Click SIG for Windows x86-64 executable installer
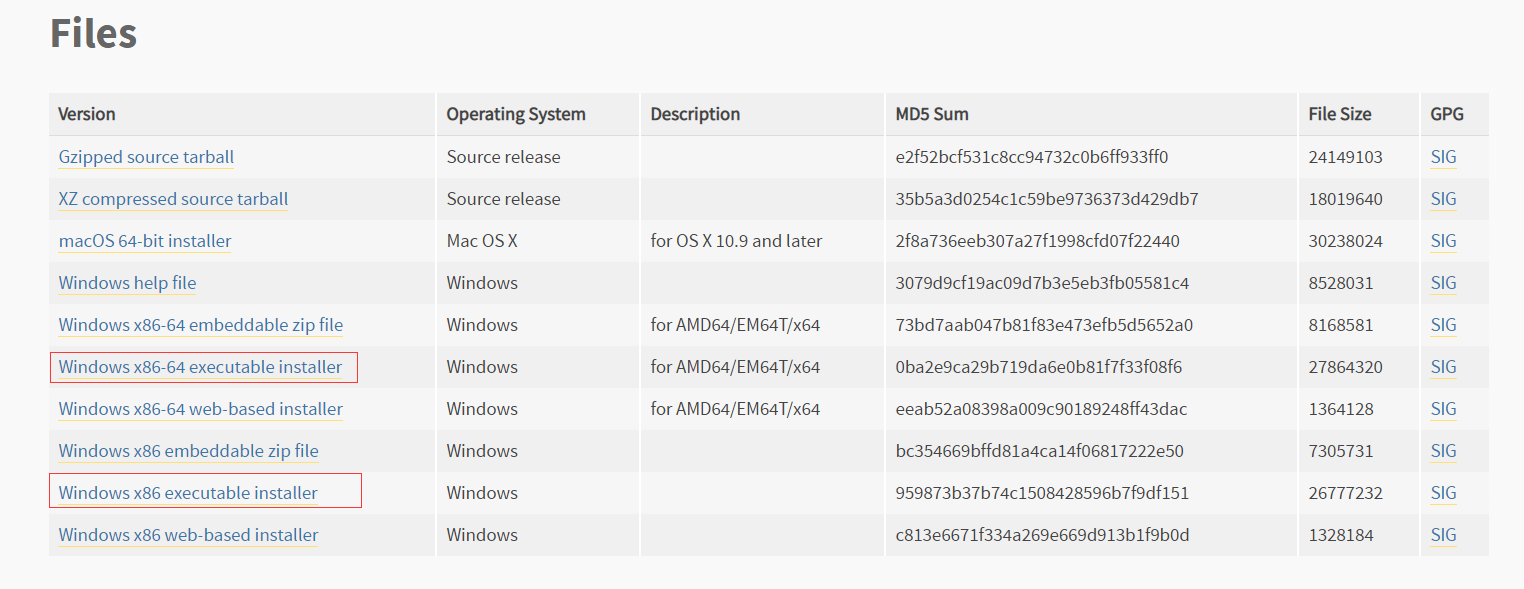Image resolution: width=1524 pixels, height=589 pixels. (1443, 367)
